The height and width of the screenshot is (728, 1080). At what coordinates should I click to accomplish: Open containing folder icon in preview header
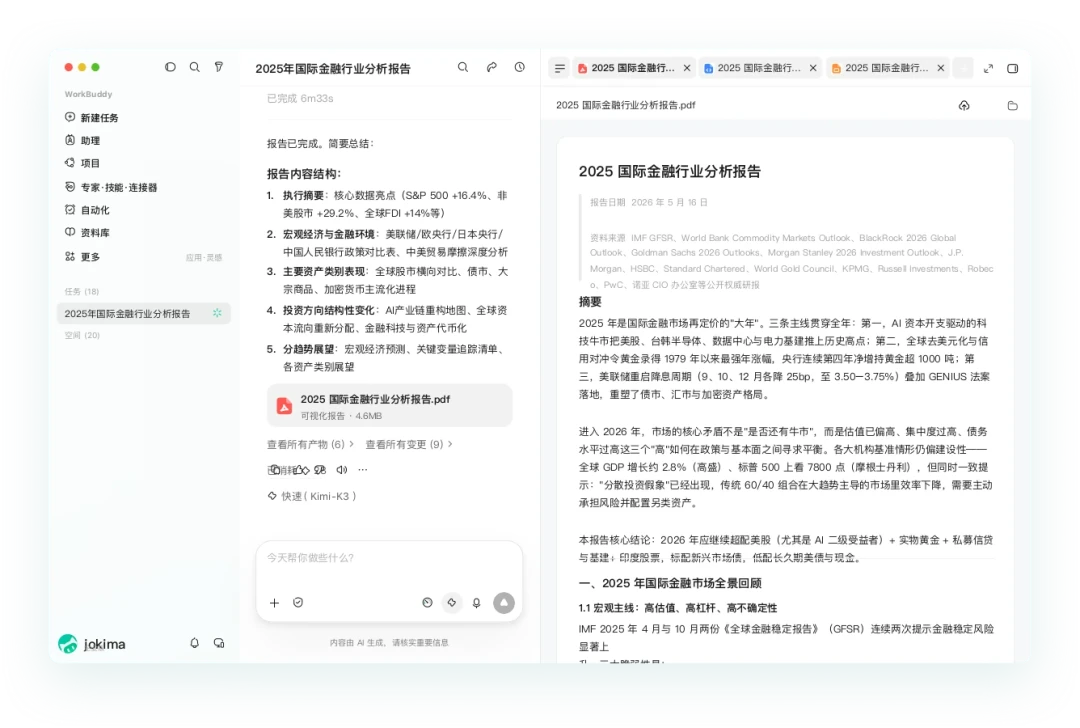pyautogui.click(x=1012, y=105)
